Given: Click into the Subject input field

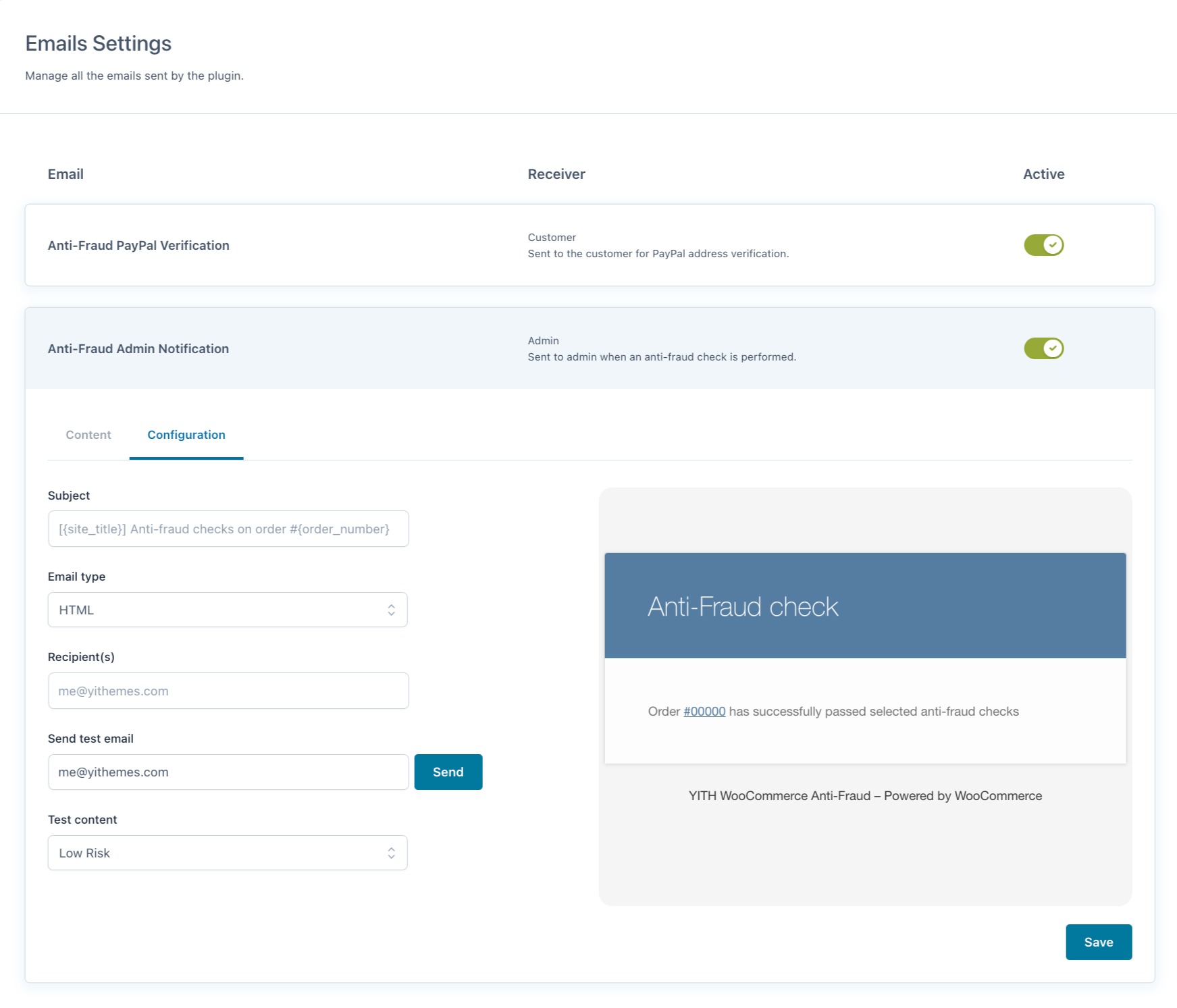Looking at the screenshot, I should 228,529.
